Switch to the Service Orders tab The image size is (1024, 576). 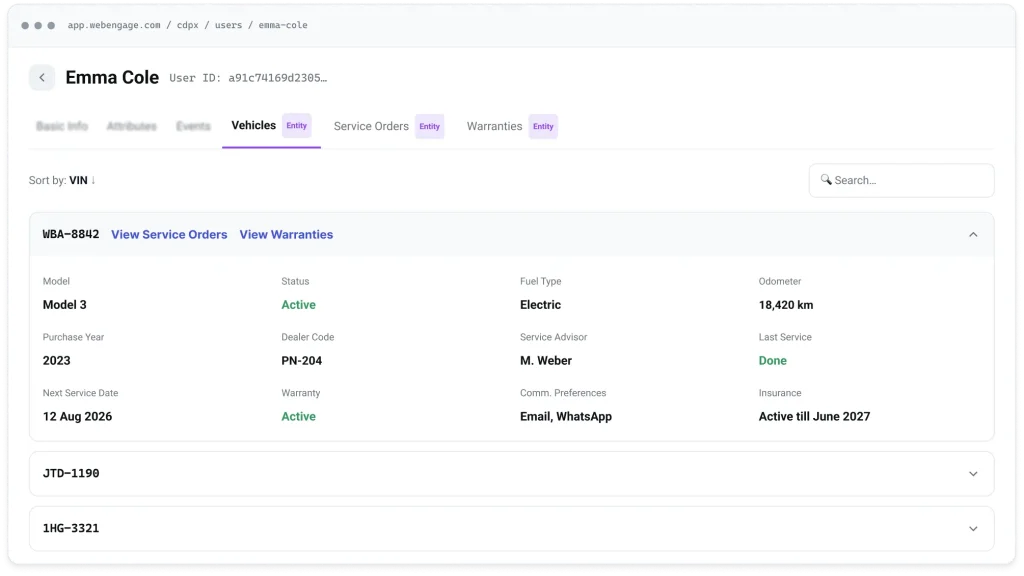[x=371, y=126]
